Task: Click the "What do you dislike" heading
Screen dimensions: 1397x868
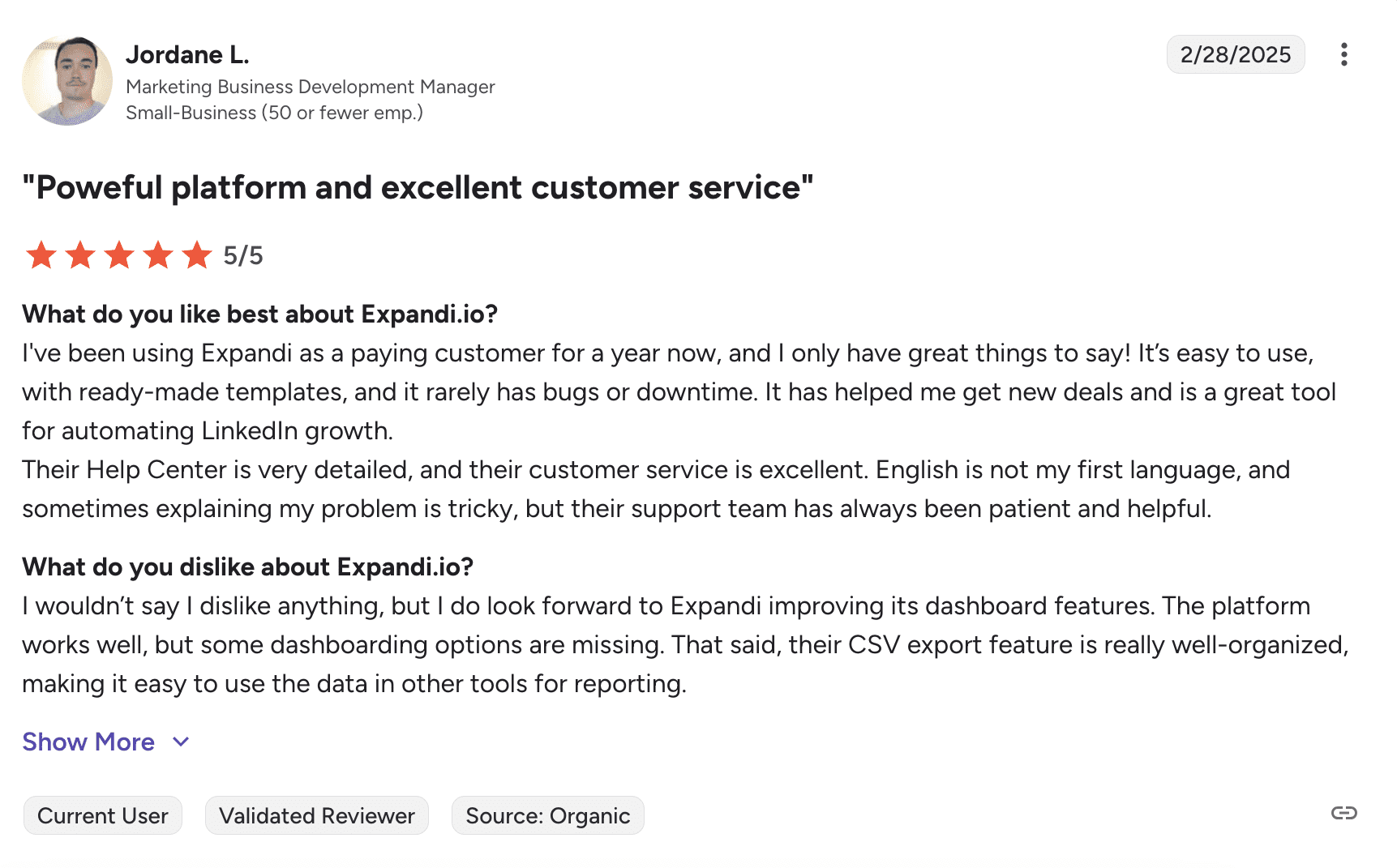Action: [247, 567]
